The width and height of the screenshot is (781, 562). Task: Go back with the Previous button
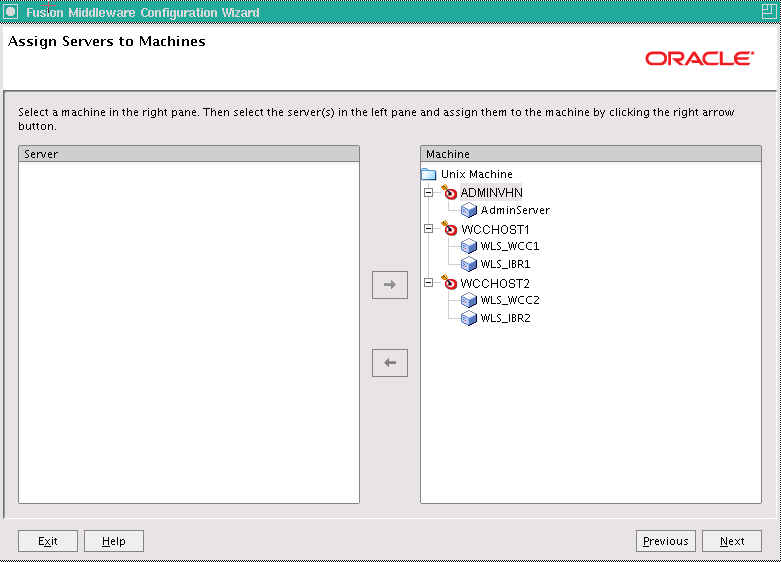(x=665, y=541)
